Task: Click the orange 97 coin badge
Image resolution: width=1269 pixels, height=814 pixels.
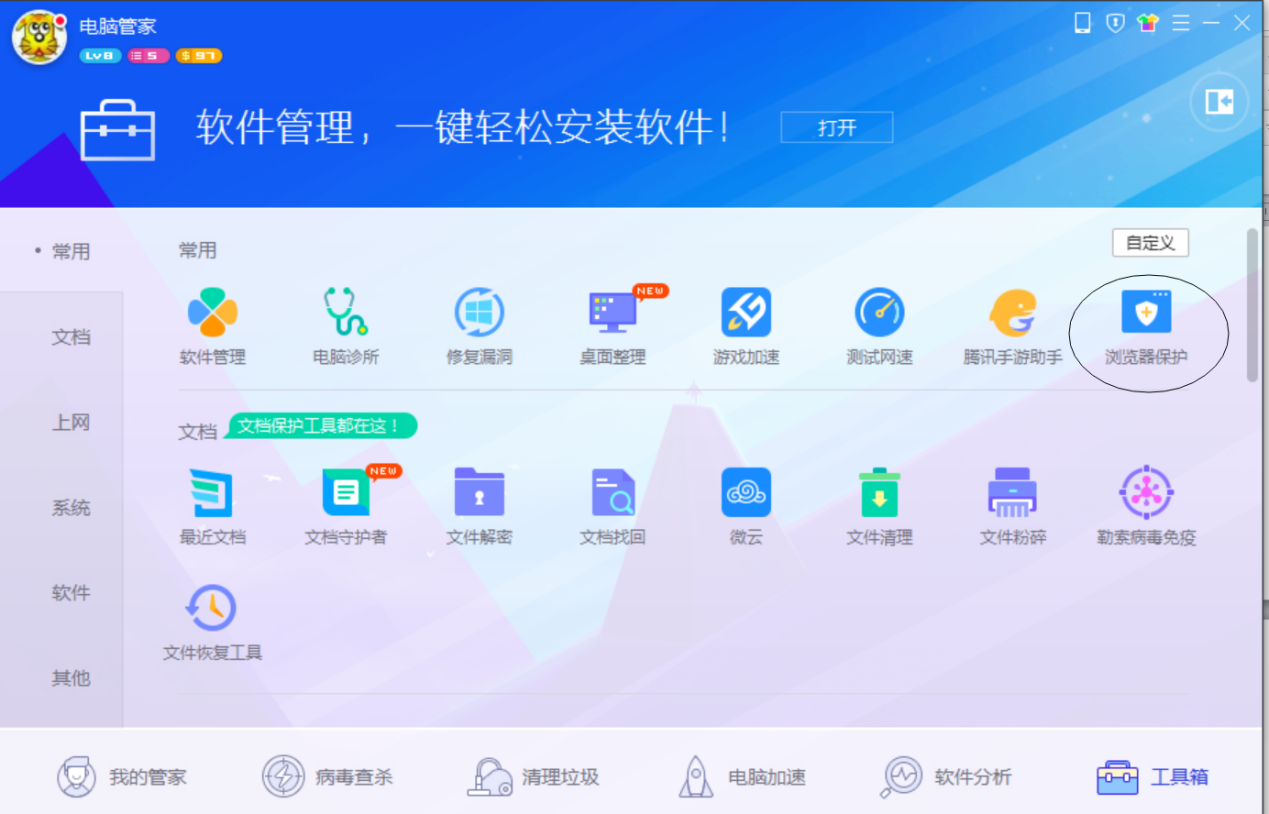Action: [198, 56]
